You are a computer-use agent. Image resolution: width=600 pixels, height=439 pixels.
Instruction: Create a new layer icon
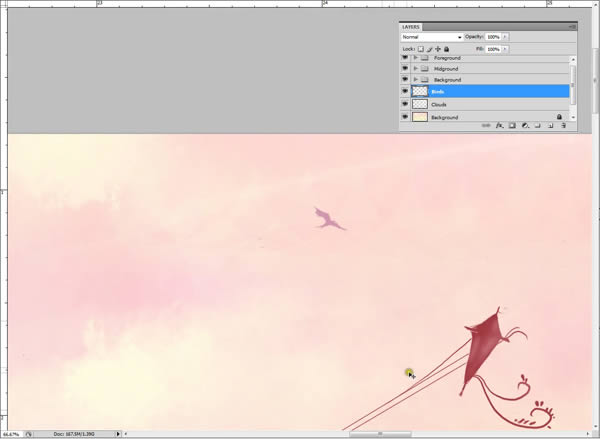pyautogui.click(x=550, y=126)
